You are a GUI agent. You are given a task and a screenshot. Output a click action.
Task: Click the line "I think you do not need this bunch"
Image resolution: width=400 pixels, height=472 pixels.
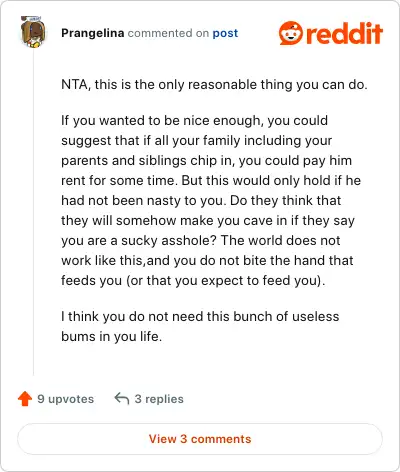[200, 317]
